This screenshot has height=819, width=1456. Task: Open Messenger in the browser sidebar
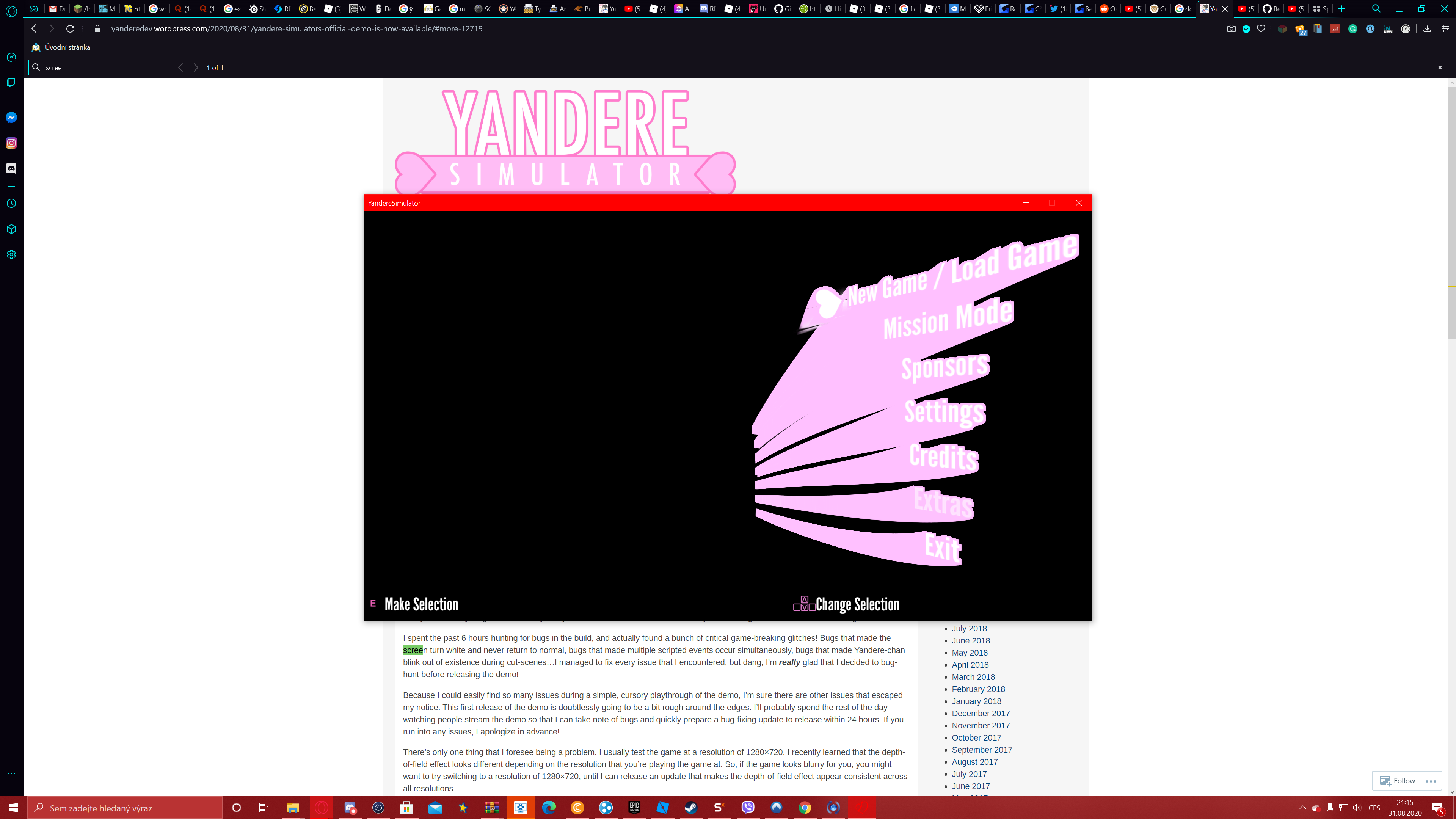click(x=11, y=118)
